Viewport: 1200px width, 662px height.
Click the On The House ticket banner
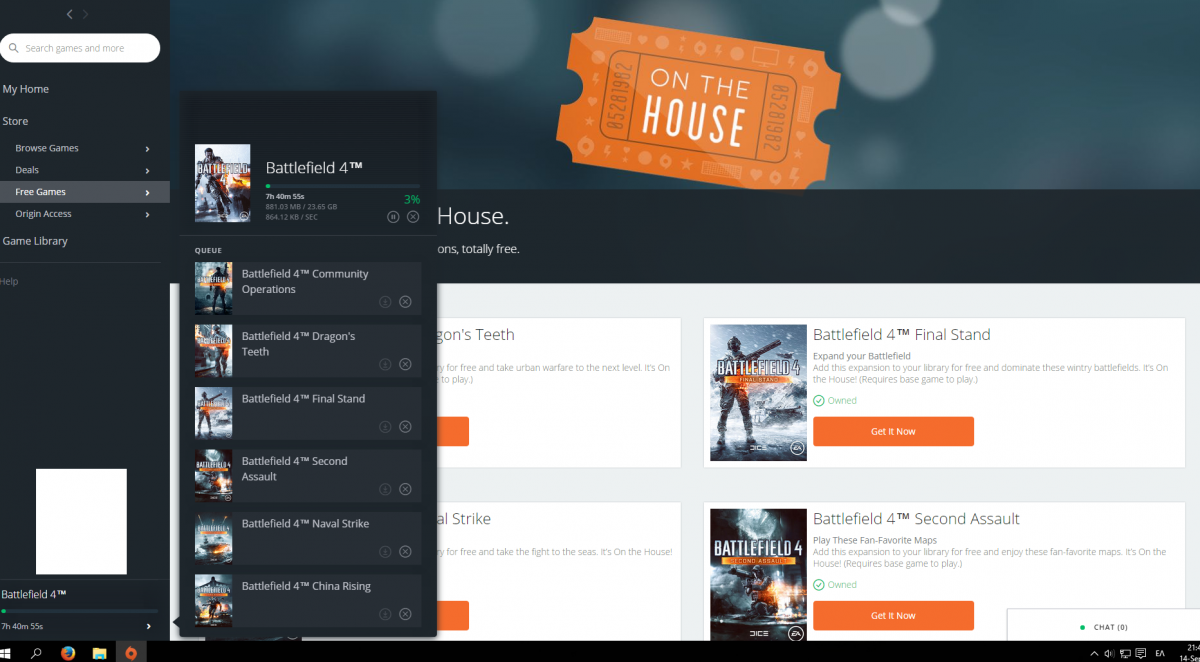tap(699, 102)
